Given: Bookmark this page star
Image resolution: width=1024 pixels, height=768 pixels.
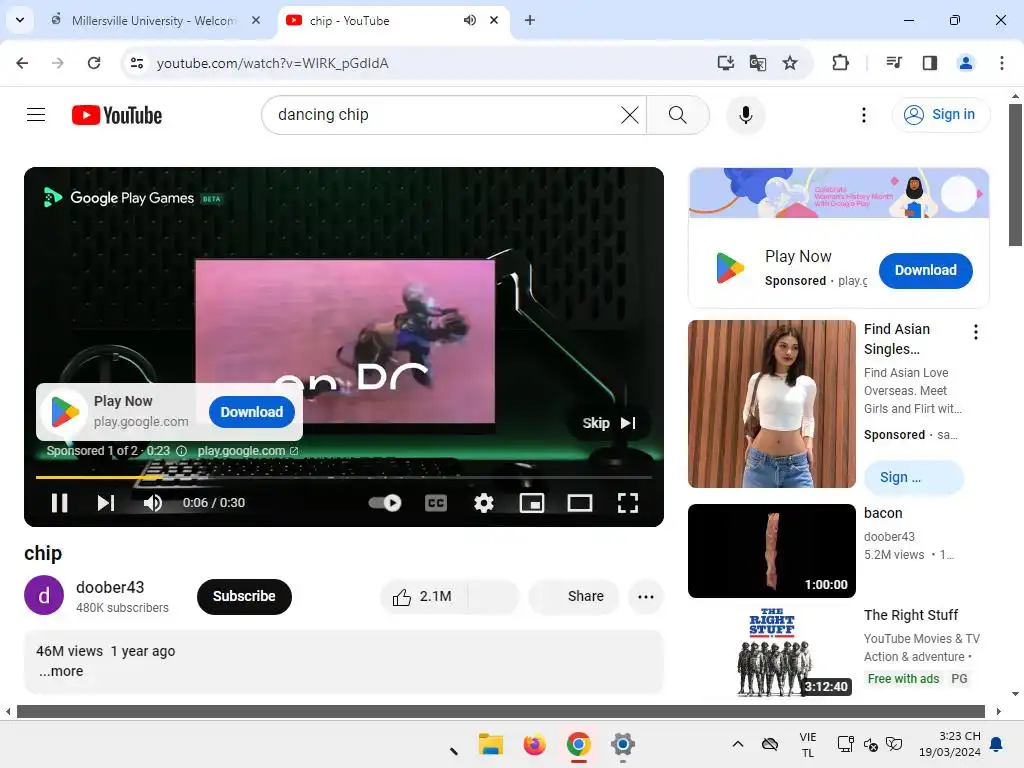Looking at the screenshot, I should (x=790, y=63).
